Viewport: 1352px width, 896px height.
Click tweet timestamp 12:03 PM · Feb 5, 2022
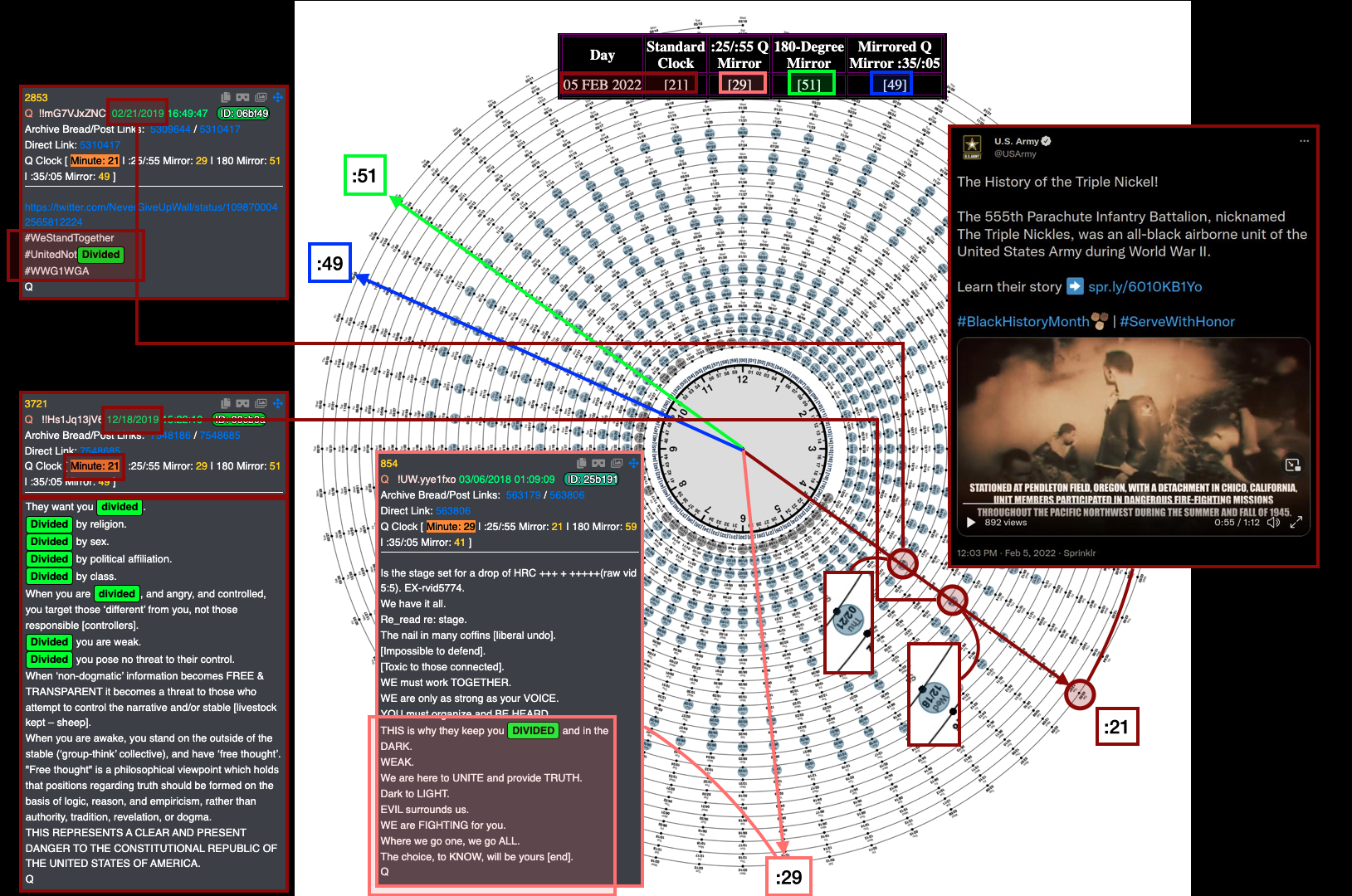(1006, 553)
